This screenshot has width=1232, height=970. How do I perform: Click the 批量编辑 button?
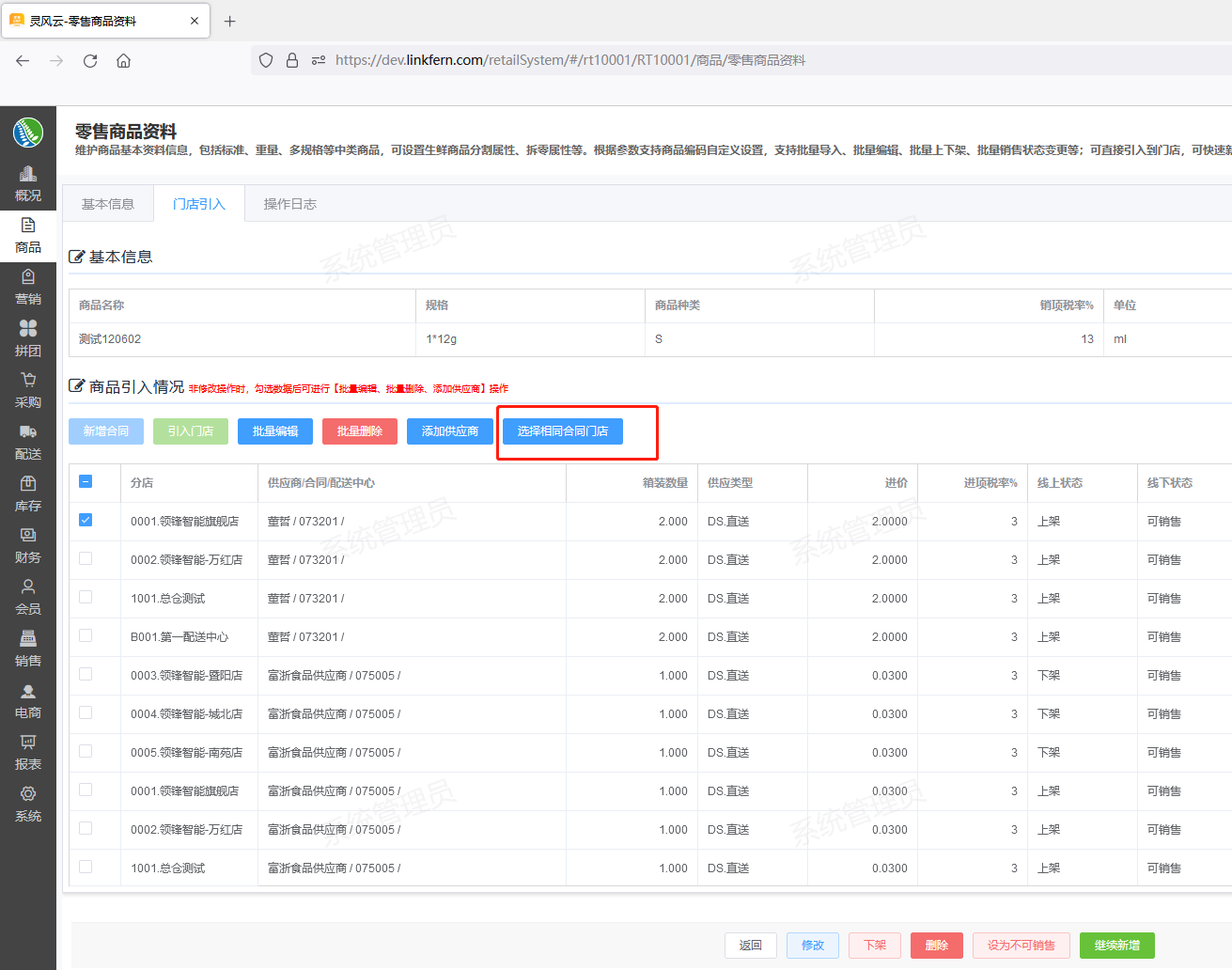coord(275,431)
